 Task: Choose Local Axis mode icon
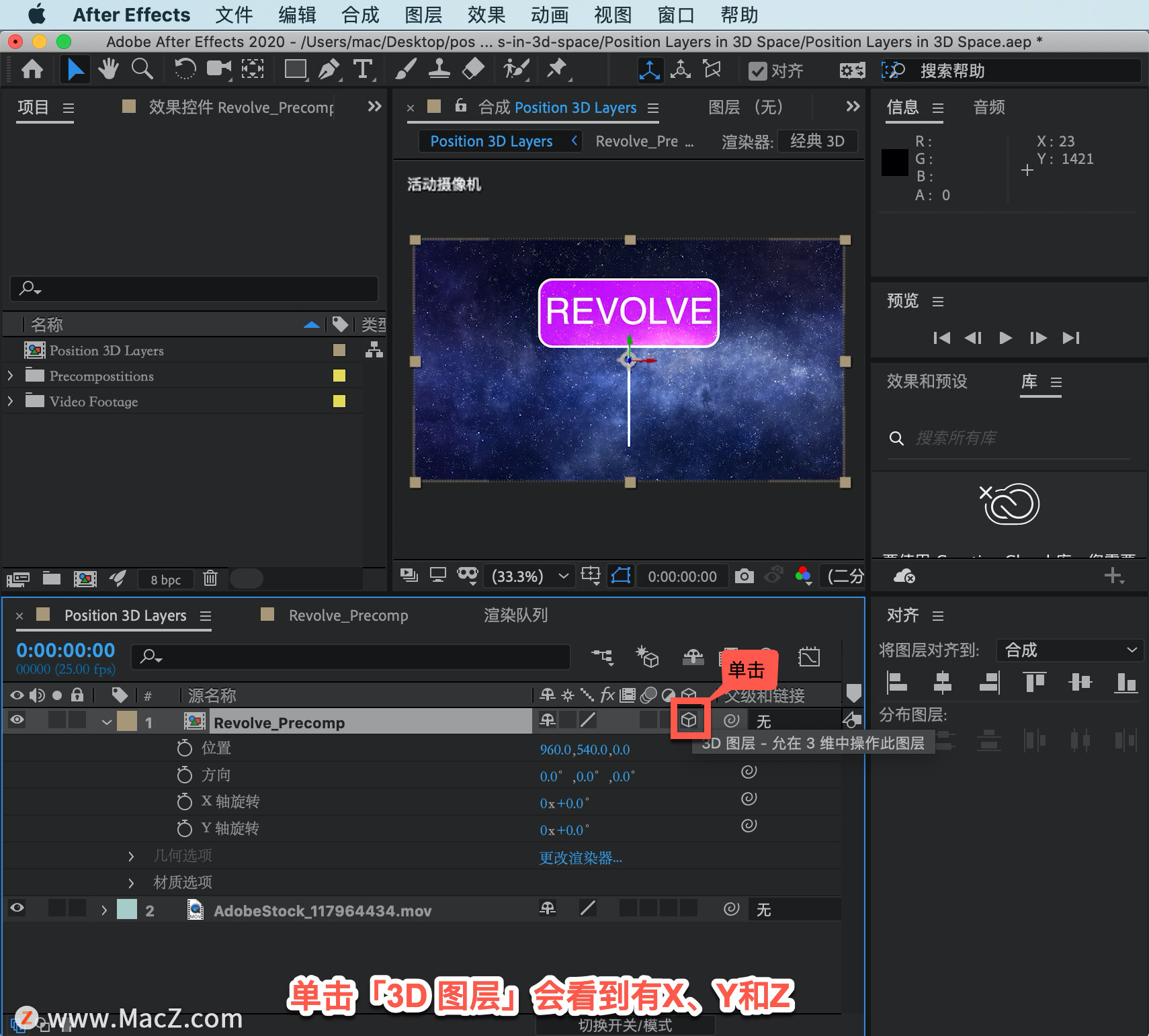click(650, 70)
